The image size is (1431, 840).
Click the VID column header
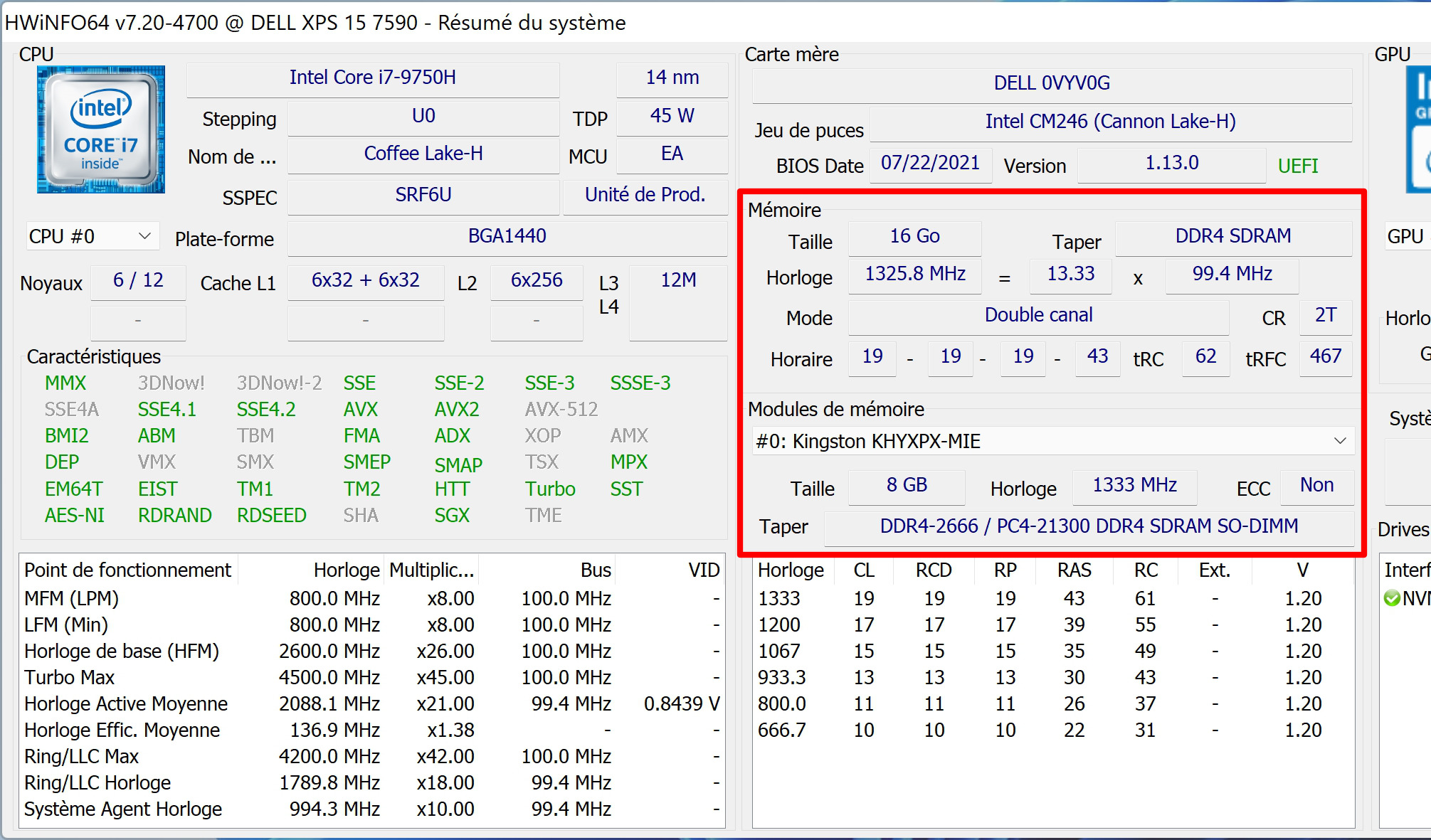tap(669, 570)
